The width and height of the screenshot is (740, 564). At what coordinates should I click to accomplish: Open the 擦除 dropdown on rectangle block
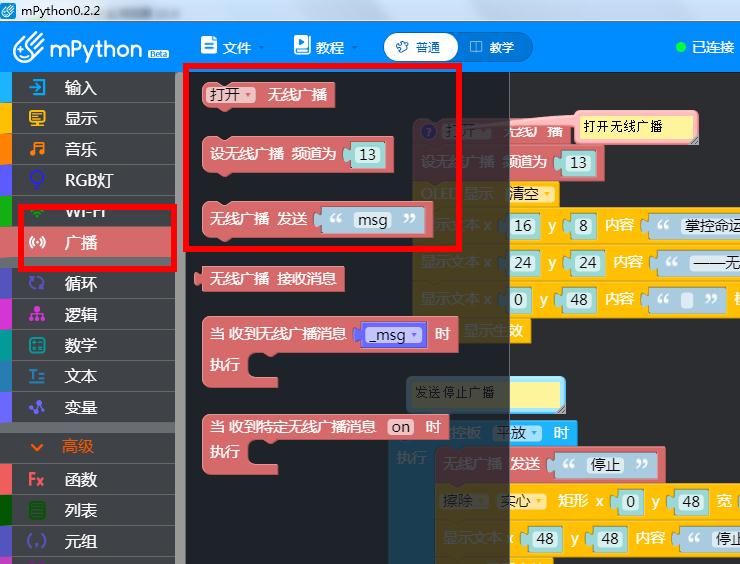tap(463, 501)
